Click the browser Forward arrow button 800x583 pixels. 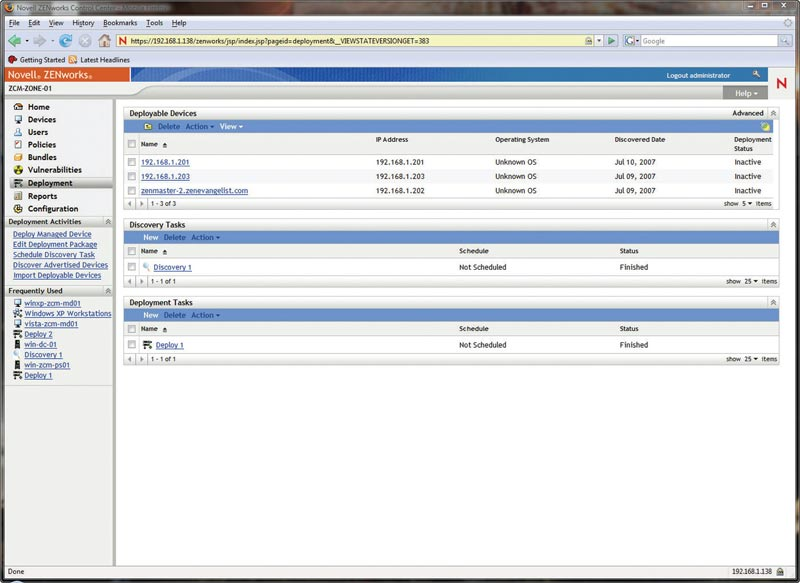(39, 41)
